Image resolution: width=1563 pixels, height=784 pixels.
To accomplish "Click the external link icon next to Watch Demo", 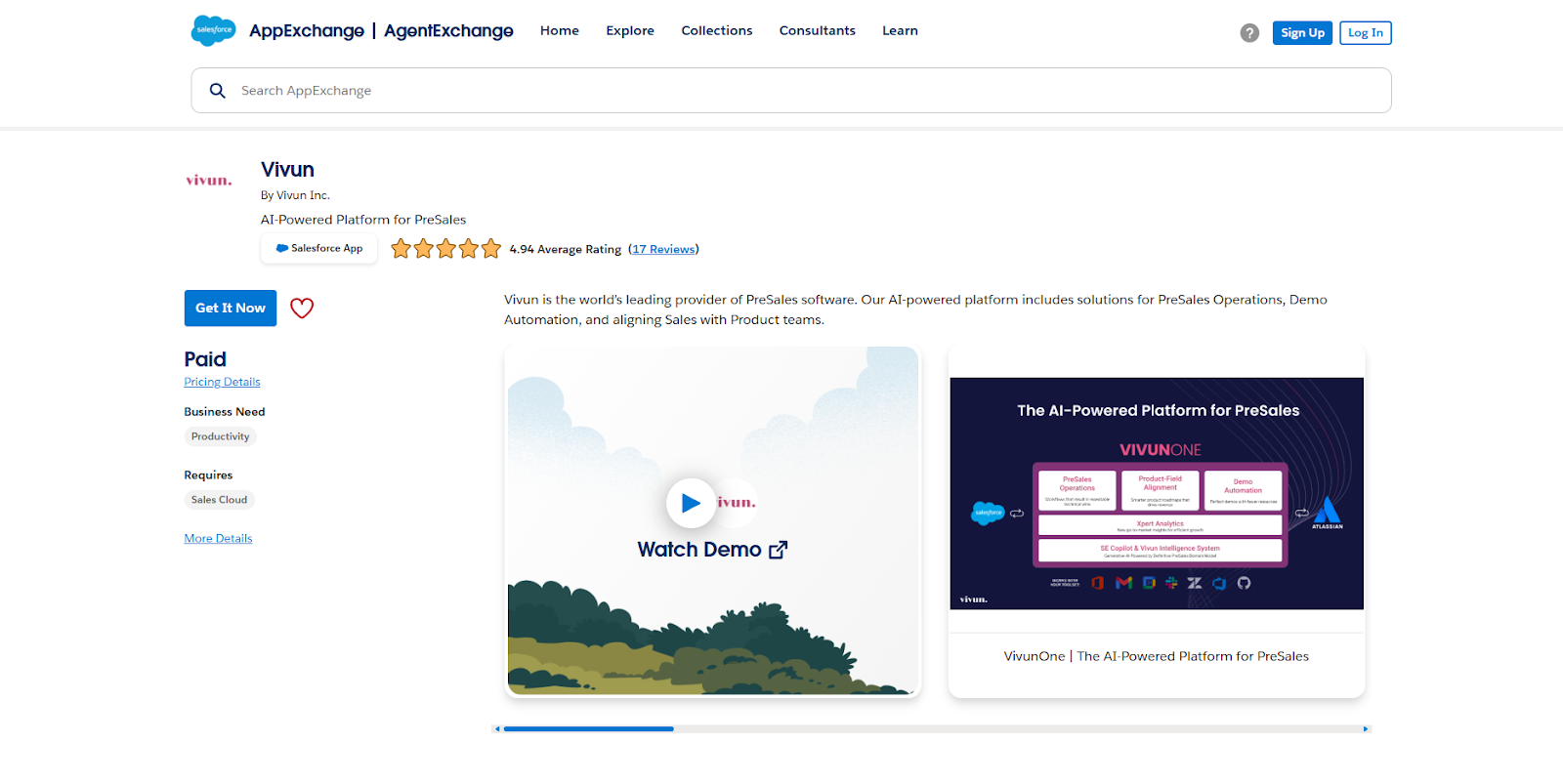I will (779, 550).
